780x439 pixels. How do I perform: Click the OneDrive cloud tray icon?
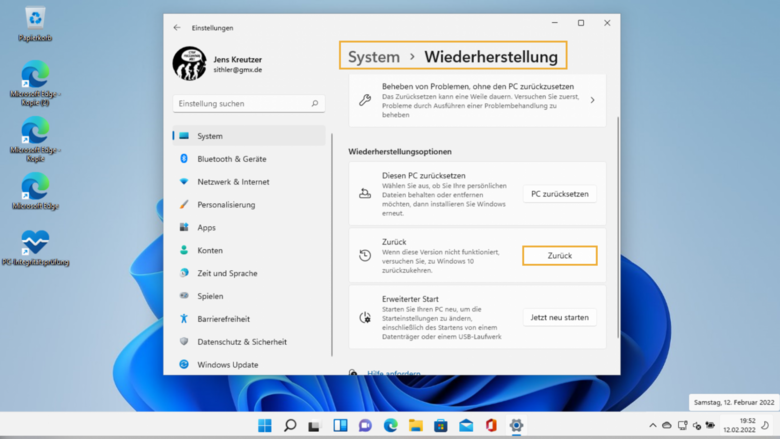pyautogui.click(x=667, y=426)
